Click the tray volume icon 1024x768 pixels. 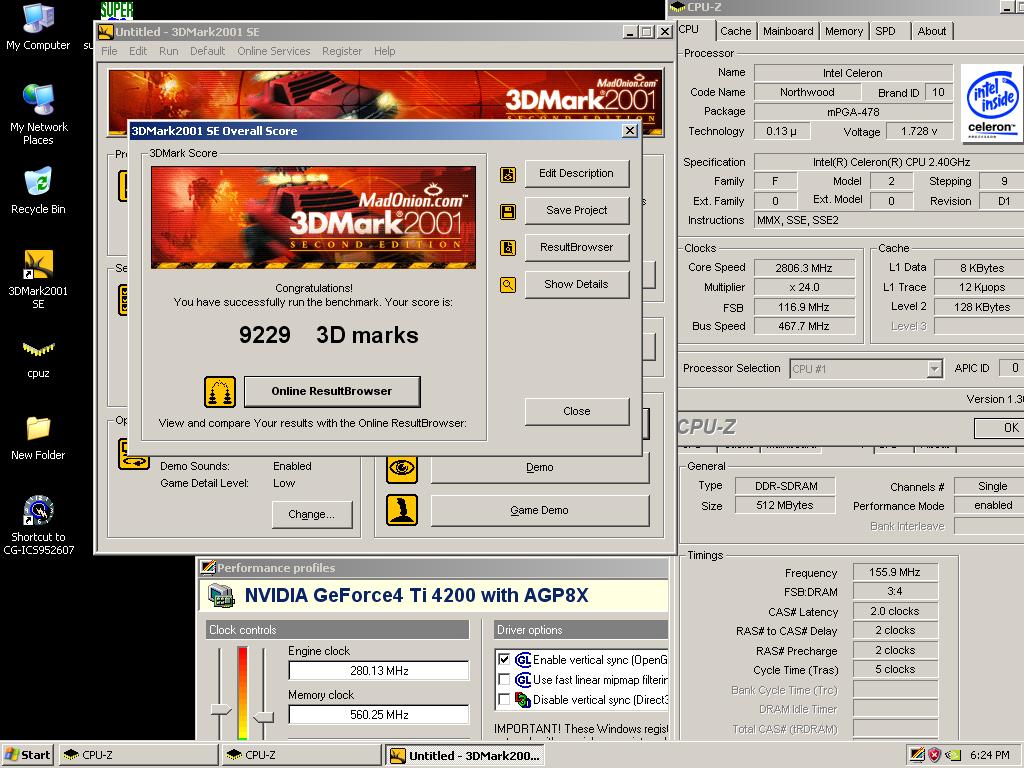click(953, 755)
